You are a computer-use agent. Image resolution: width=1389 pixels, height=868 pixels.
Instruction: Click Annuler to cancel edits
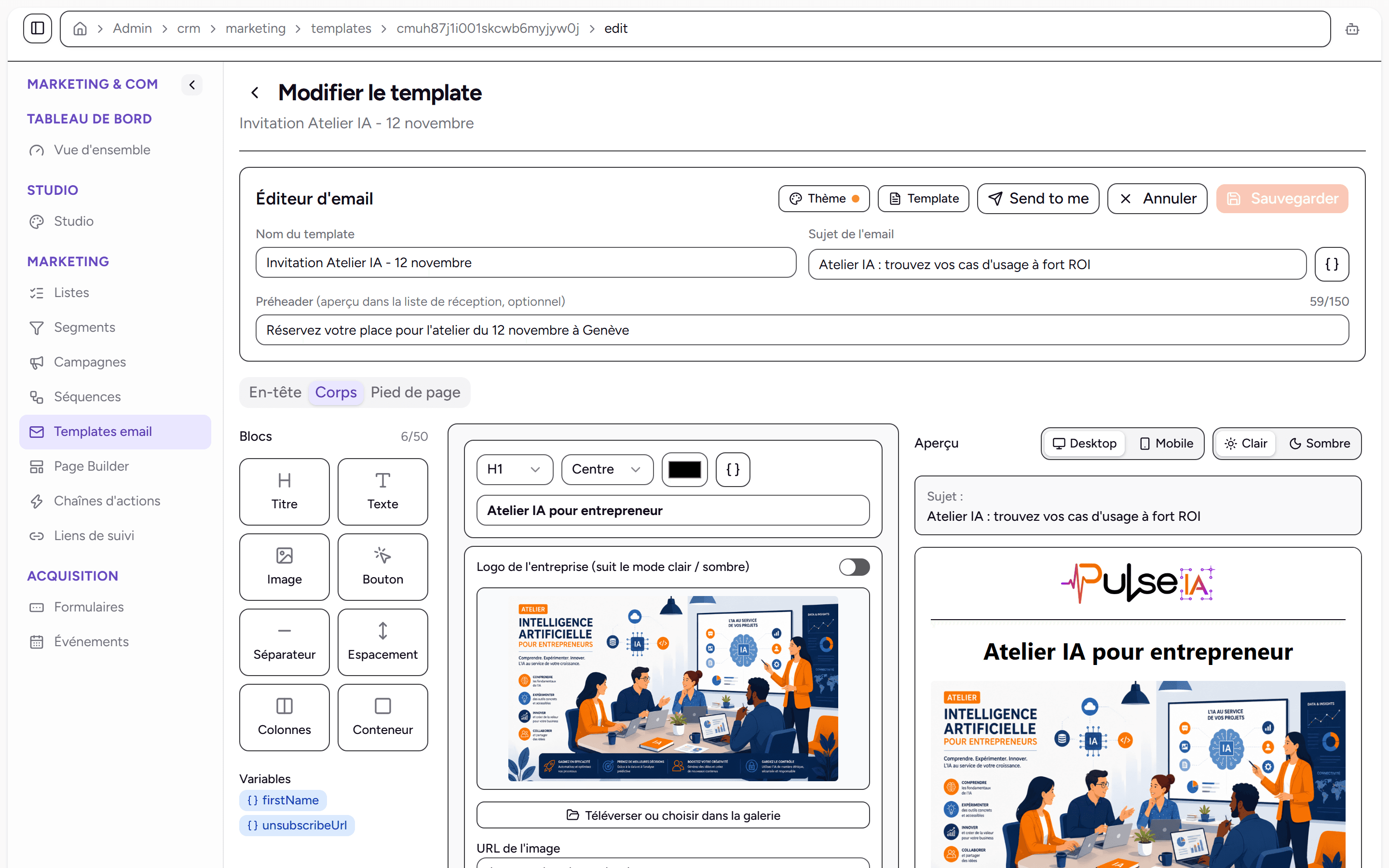click(x=1157, y=199)
